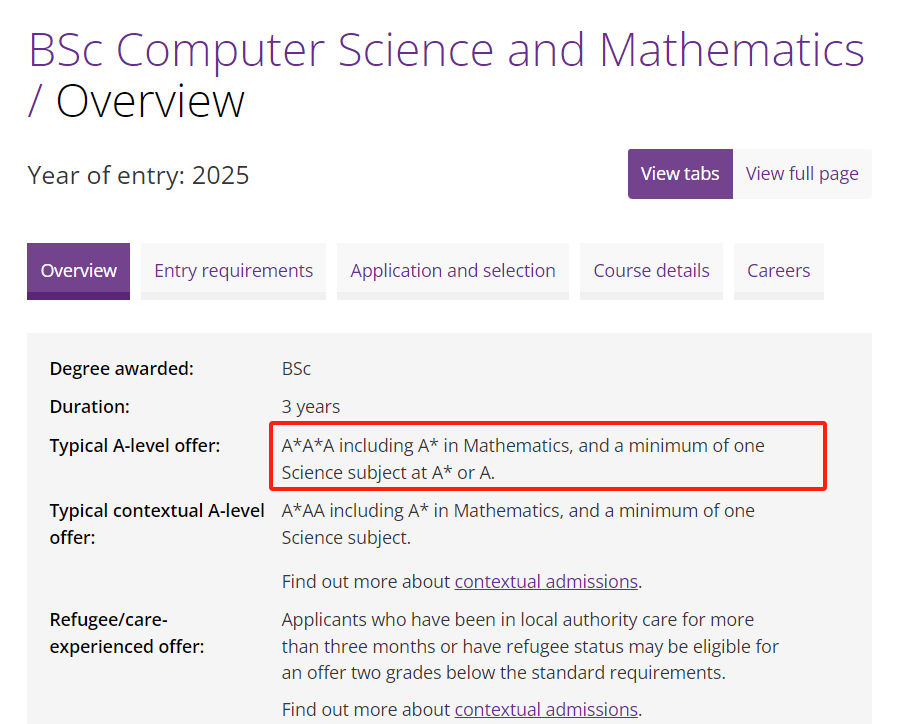Open the BSc Computer Science and Mathematics title link
The height and width of the screenshot is (724, 907).
[x=446, y=51]
